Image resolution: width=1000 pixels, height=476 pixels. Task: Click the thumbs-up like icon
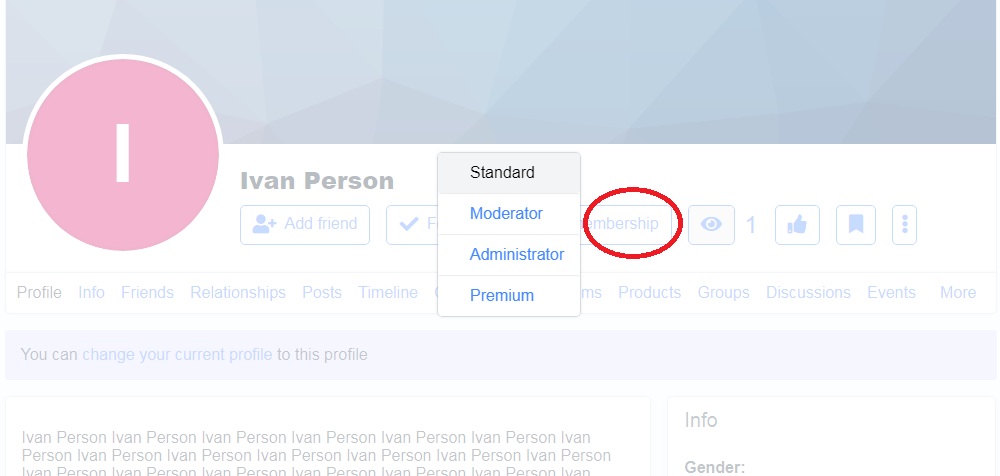coord(797,225)
